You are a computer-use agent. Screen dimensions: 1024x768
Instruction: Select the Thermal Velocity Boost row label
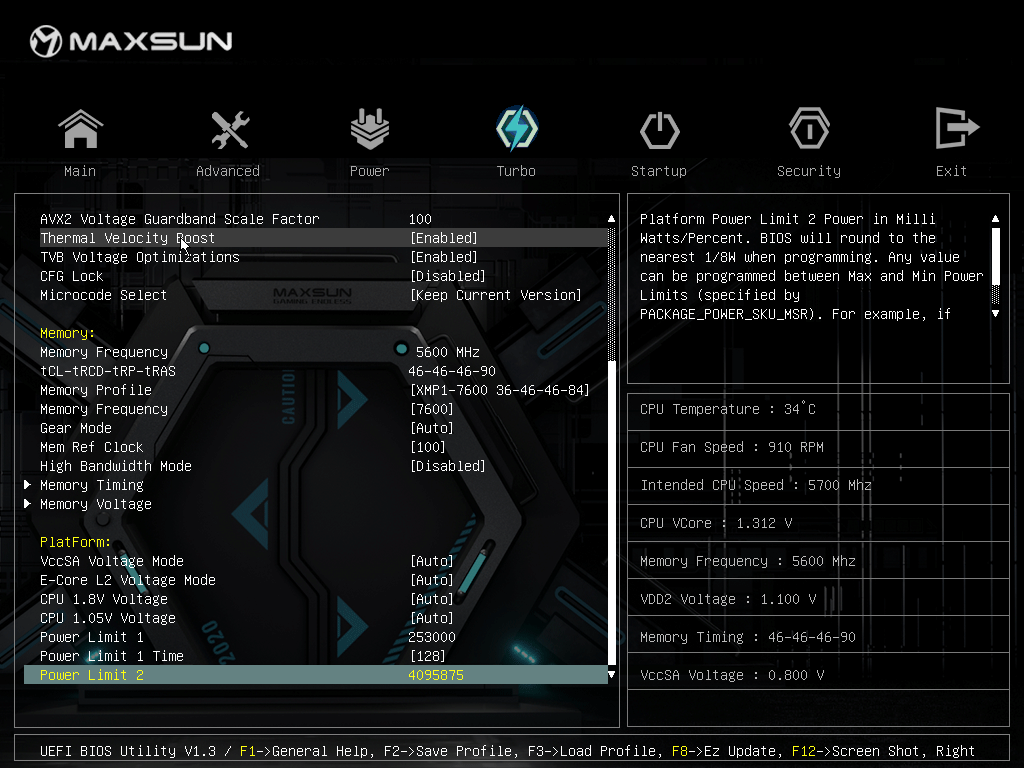coord(127,238)
